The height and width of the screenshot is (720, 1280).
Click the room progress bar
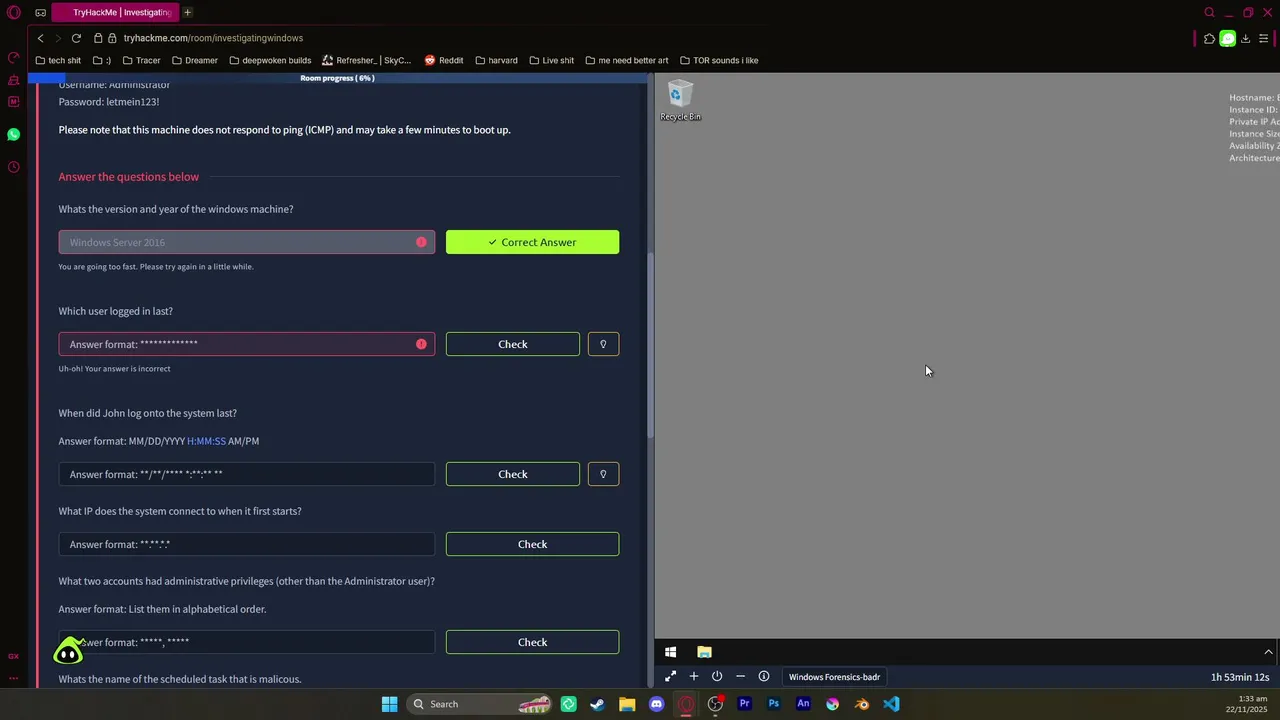(x=337, y=78)
